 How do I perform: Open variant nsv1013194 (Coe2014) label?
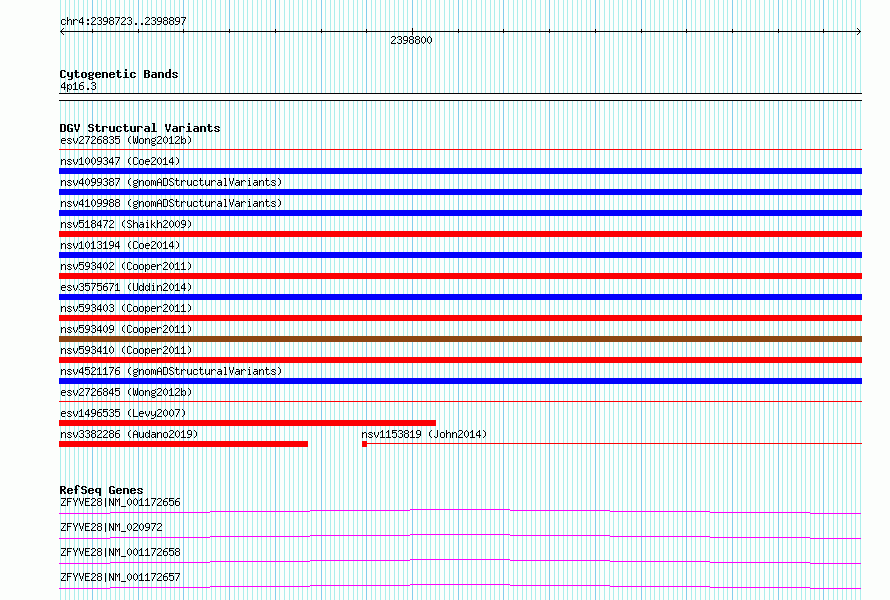(x=120, y=245)
